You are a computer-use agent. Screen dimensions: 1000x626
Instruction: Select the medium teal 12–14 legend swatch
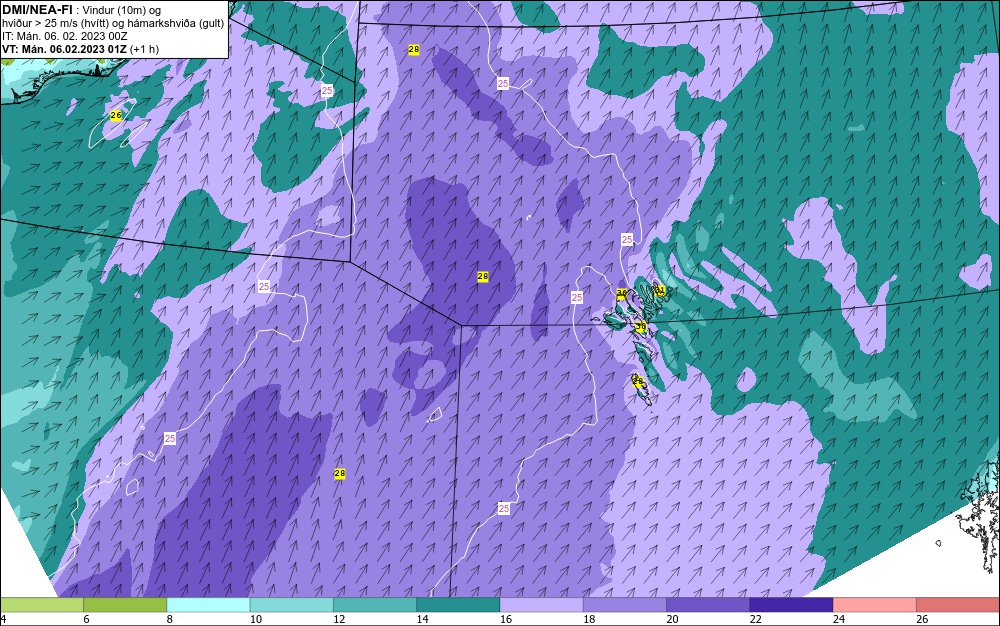click(374, 605)
